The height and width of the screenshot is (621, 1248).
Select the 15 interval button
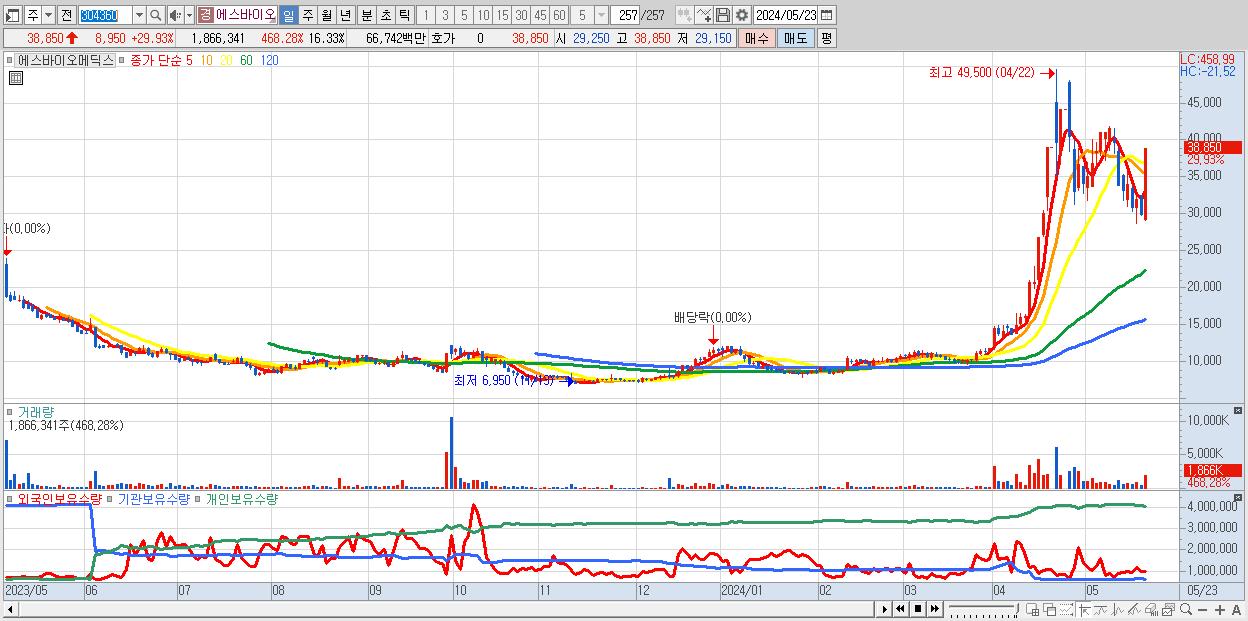(502, 15)
